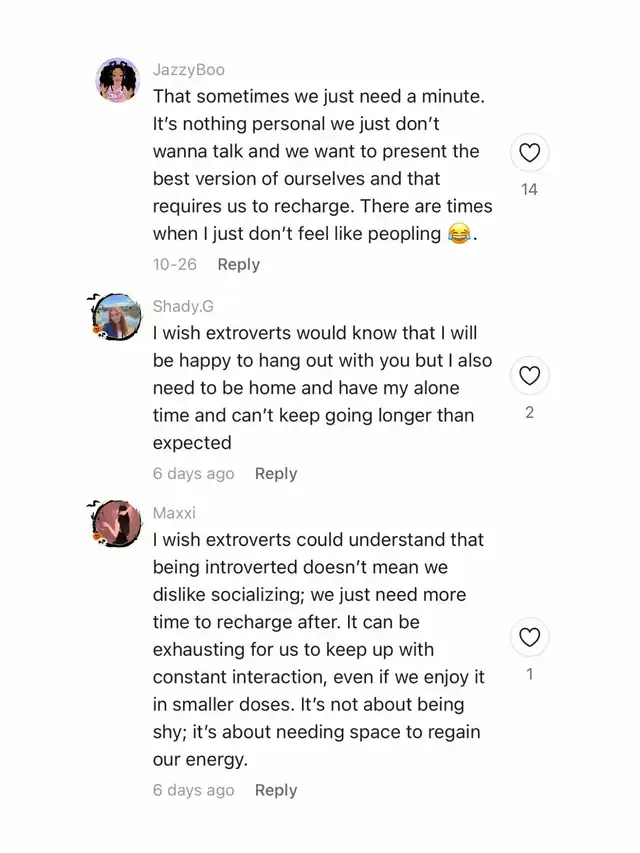
Task: Open JazzyBoo's profile picture
Action: [117, 81]
